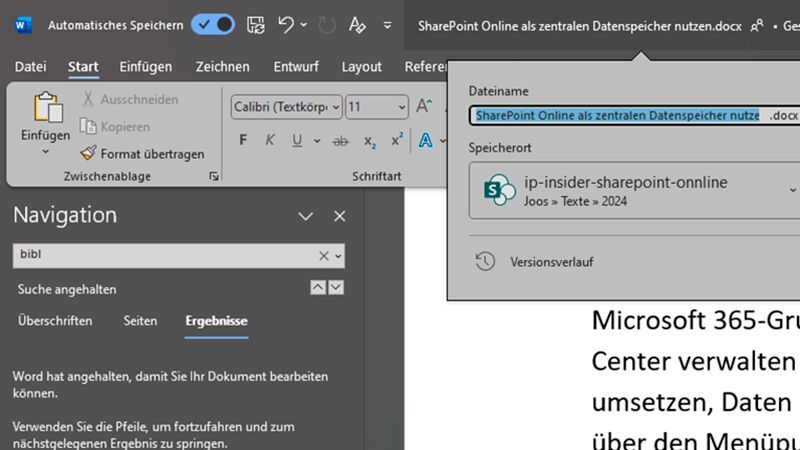The height and width of the screenshot is (450, 800).
Task: Switch to the Einfügen tab
Action: [x=145, y=67]
